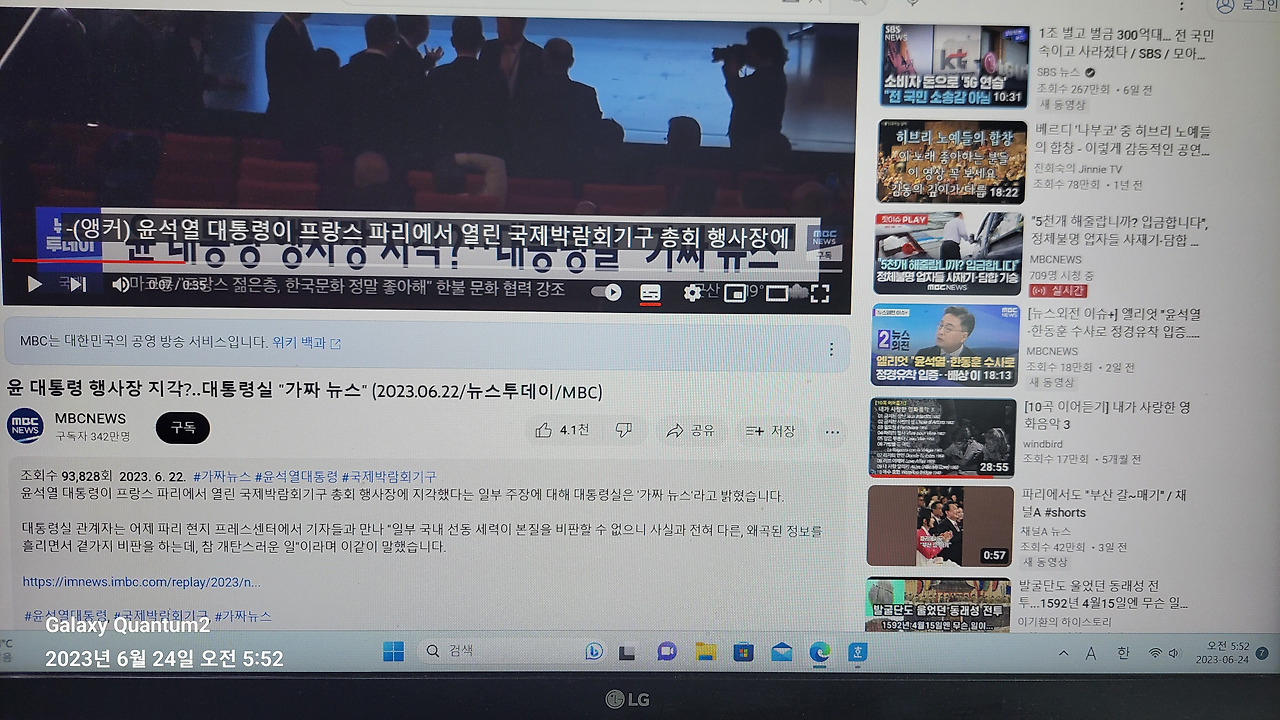Open MBC info panel three-dot menu
Viewport: 1280px width, 720px height.
[830, 349]
